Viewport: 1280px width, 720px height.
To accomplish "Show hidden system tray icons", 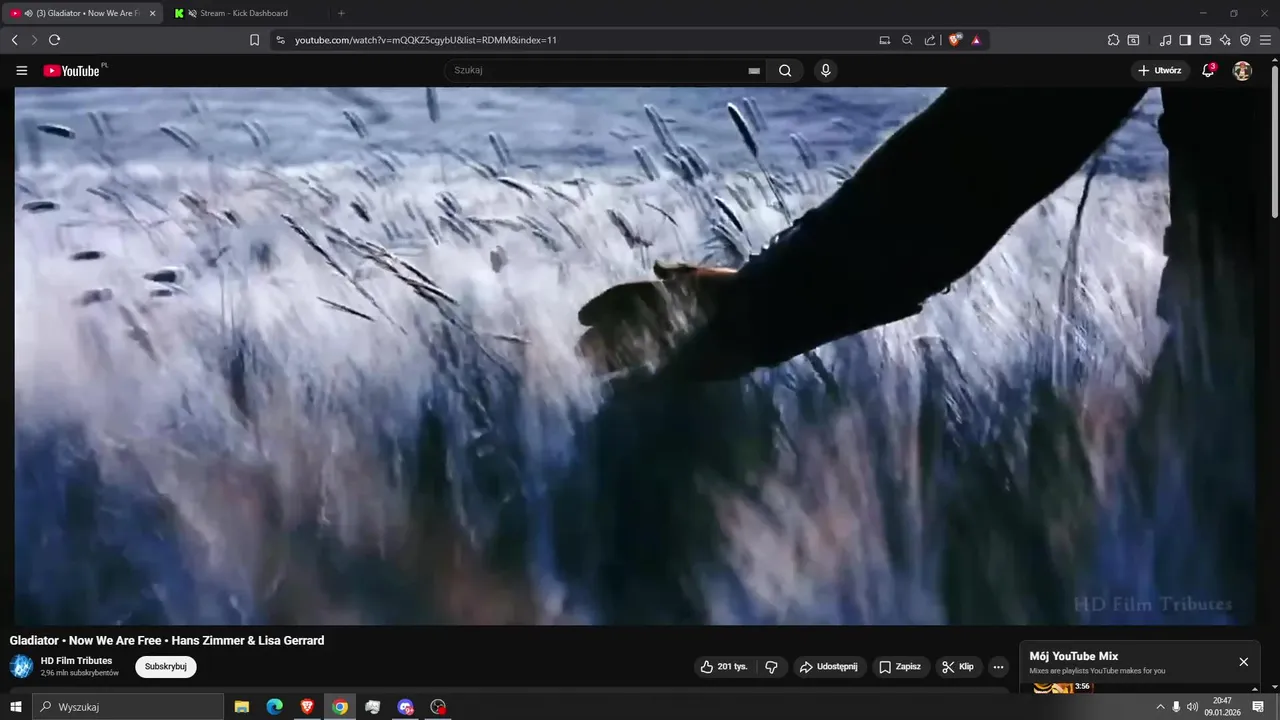I will click(x=1160, y=707).
